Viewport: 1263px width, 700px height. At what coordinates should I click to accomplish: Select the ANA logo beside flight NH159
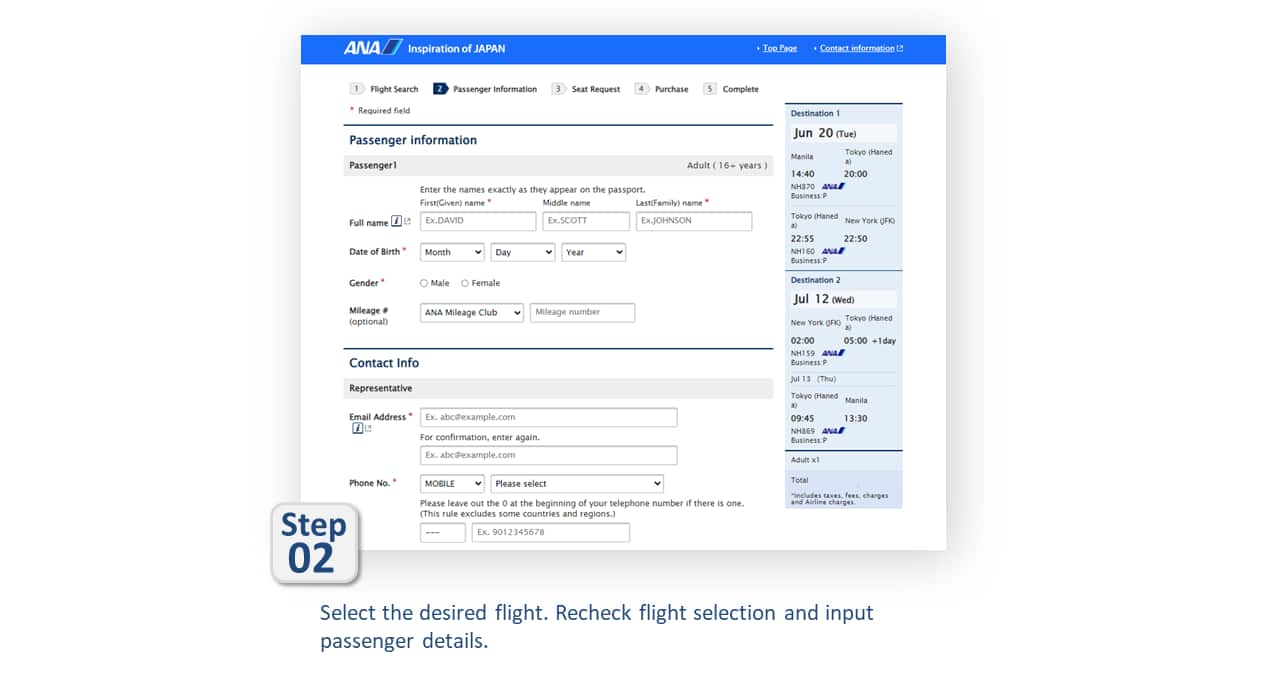click(x=831, y=351)
